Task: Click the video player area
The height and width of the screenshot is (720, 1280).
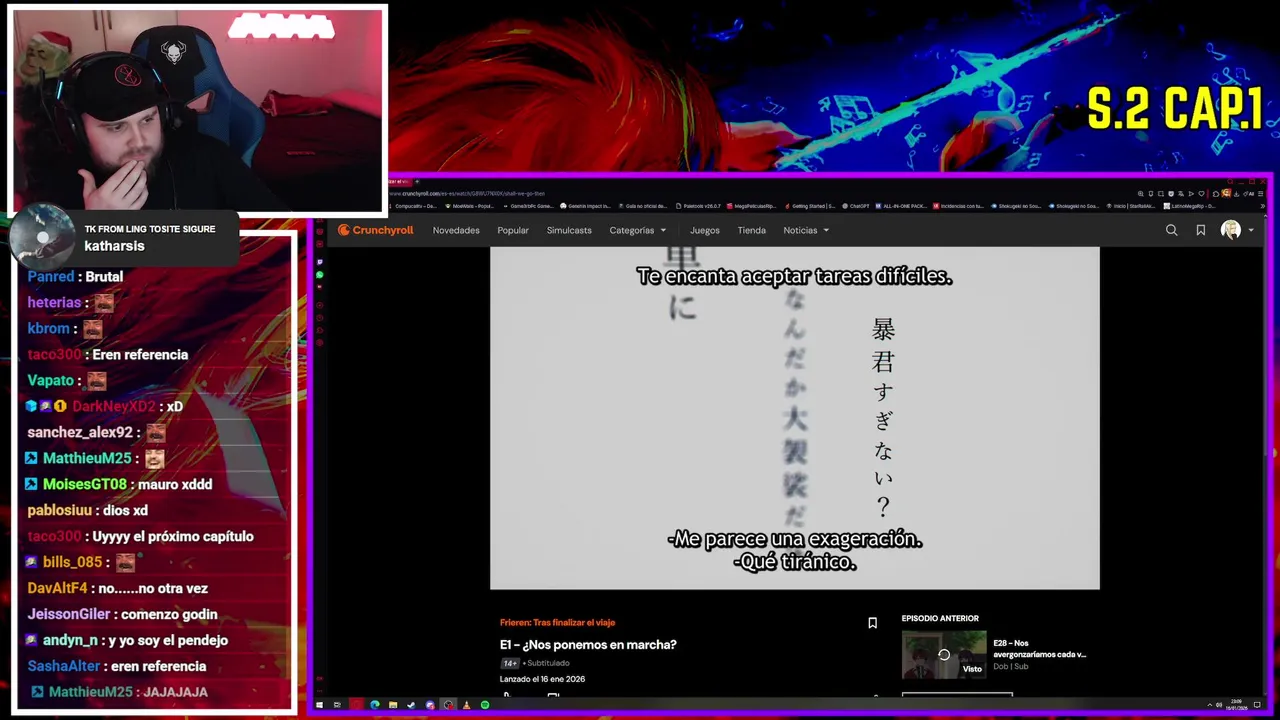Action: point(795,418)
